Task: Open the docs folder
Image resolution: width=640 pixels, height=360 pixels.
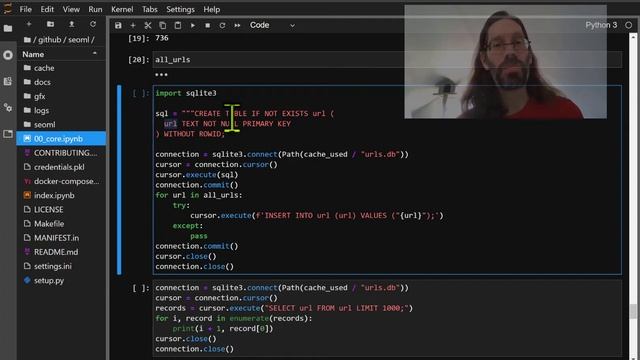Action: click(61, 82)
